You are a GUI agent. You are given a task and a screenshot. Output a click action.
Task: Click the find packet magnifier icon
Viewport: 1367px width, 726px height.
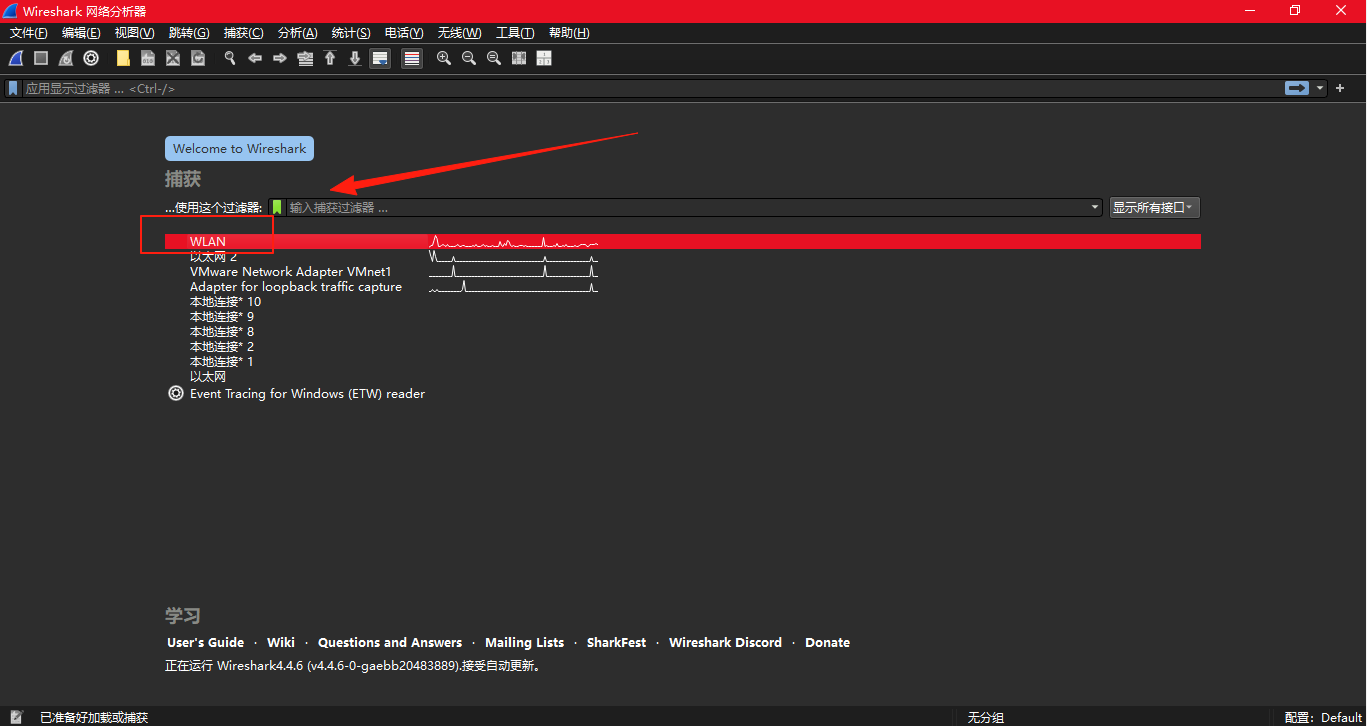tap(230, 58)
